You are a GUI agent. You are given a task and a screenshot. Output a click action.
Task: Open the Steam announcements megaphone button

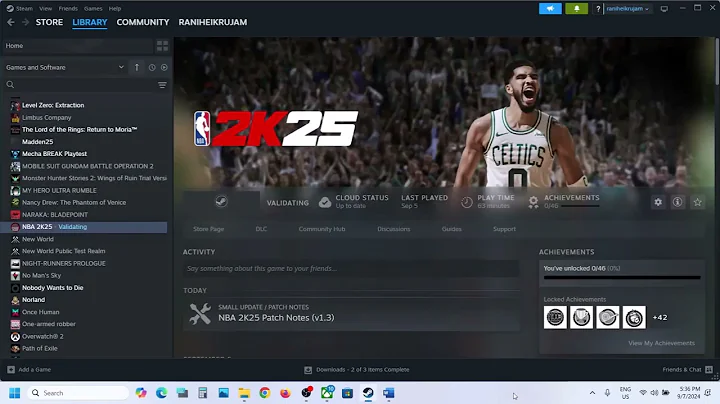[550, 8]
